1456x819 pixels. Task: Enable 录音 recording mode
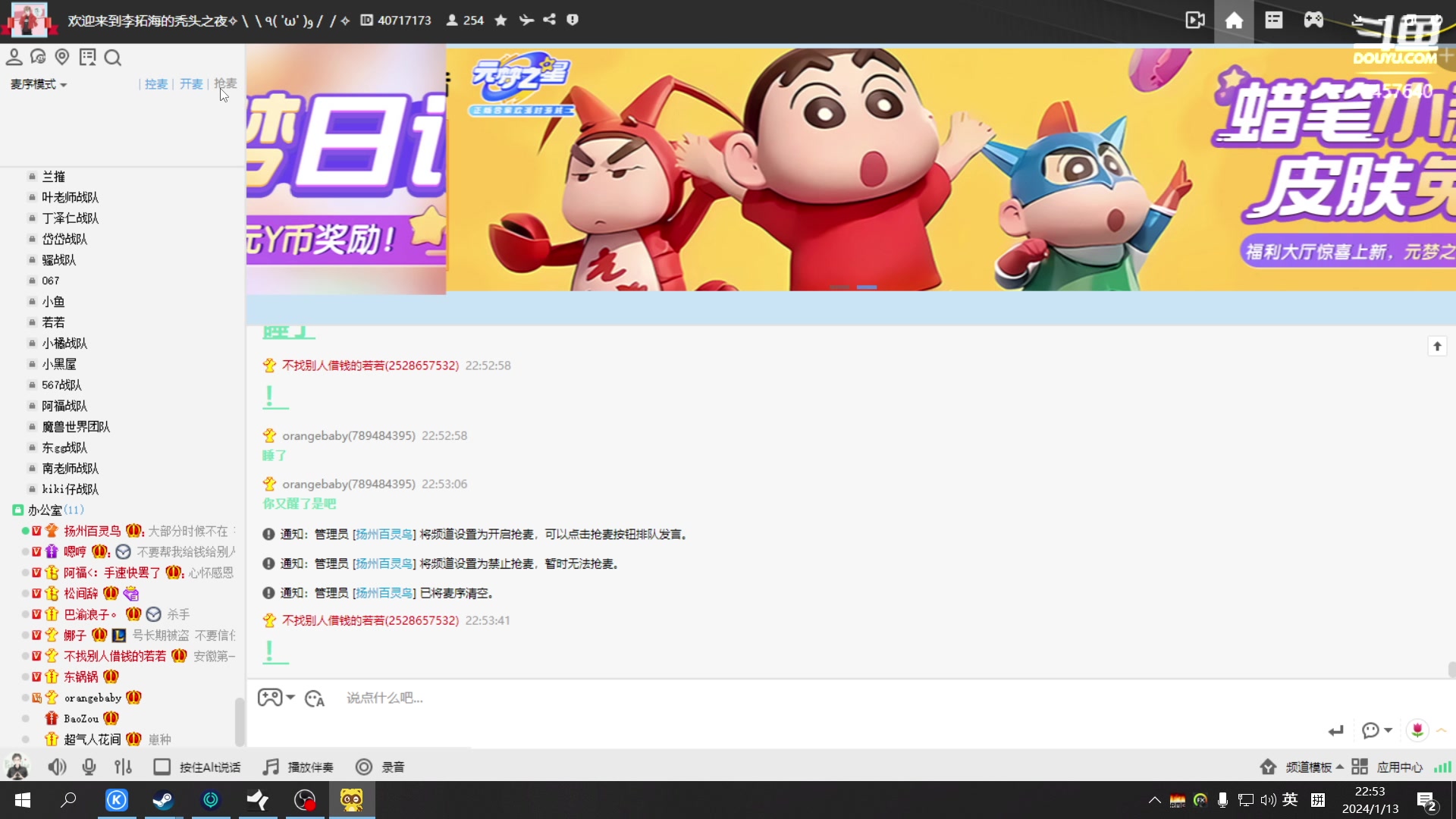380,767
